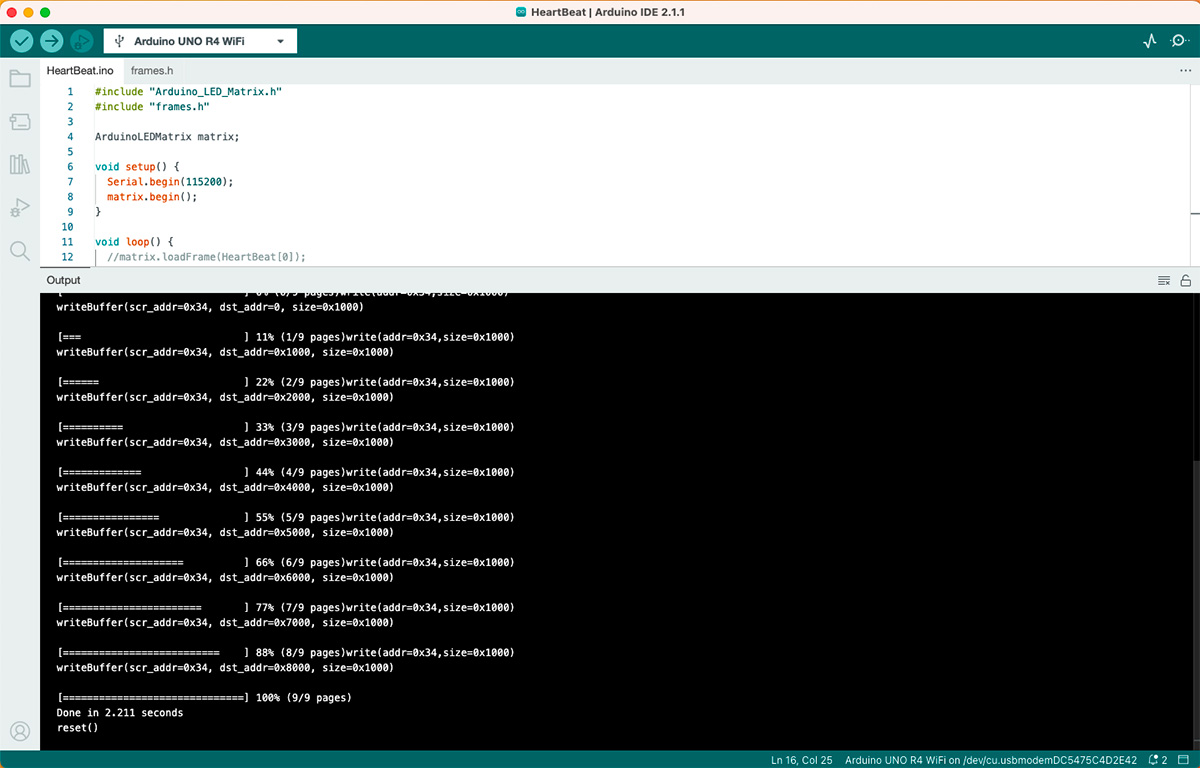Click the Verify sketch checkmark button
1200x768 pixels.
click(x=22, y=41)
